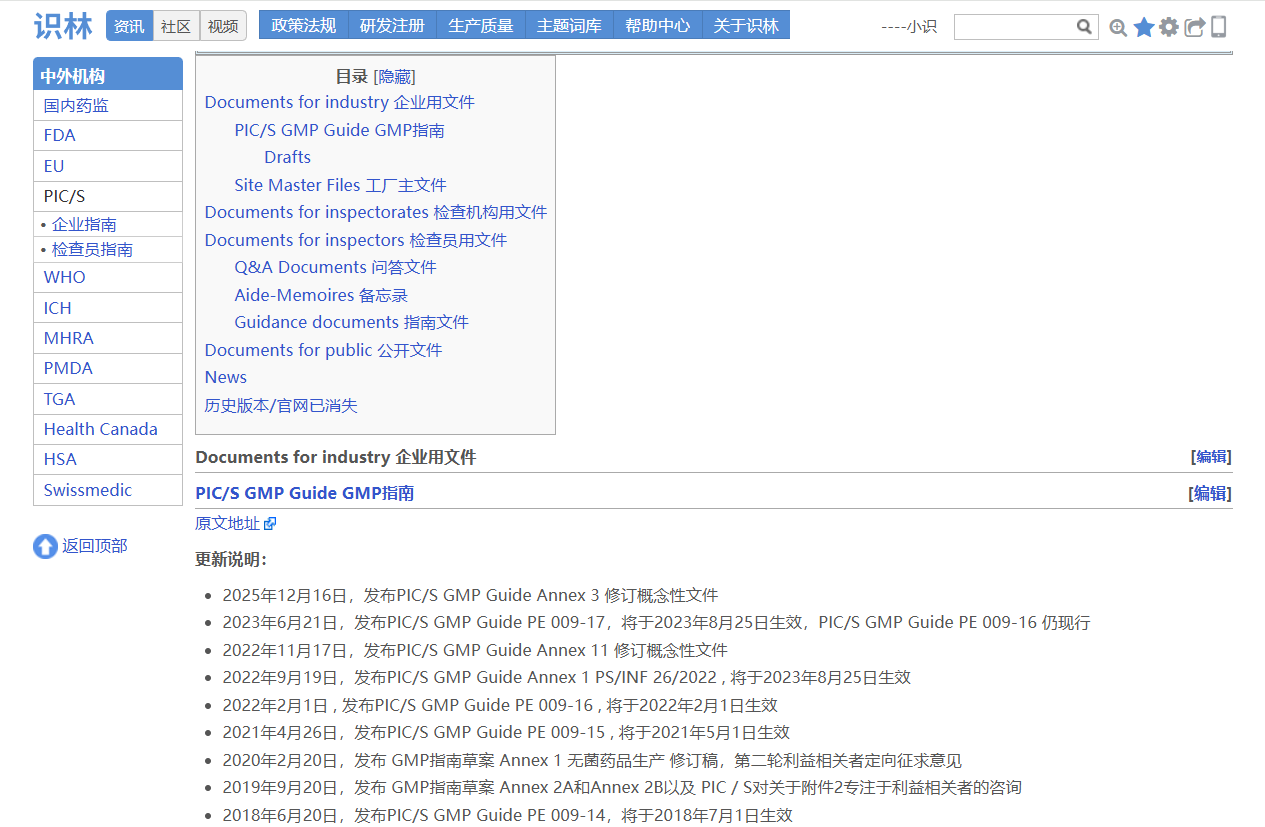Click the search magnifier icon in search box
This screenshot has height=827, width=1265.
[x=1084, y=27]
